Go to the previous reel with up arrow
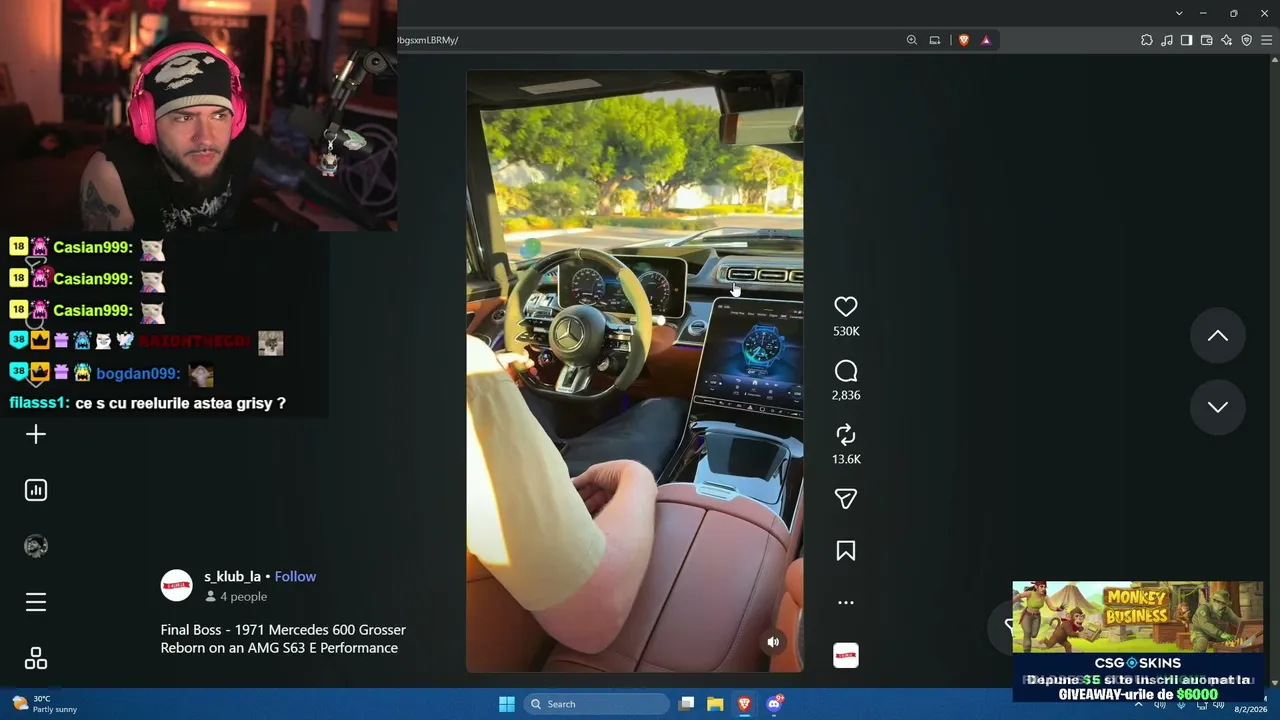The width and height of the screenshot is (1280, 720). [x=1217, y=336]
